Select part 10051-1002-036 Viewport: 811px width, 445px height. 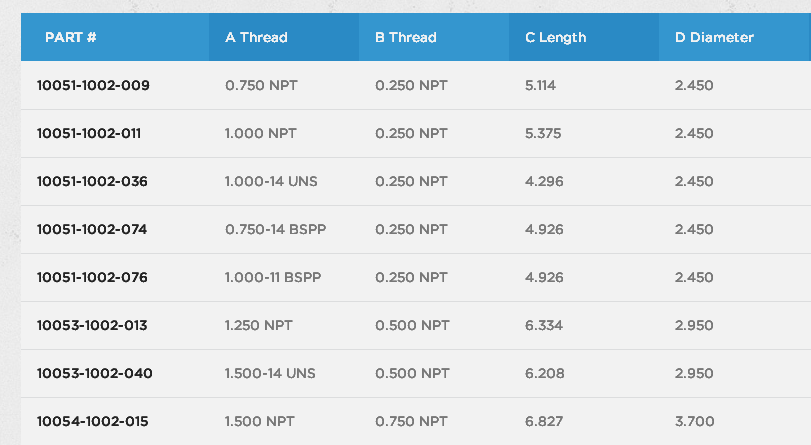(x=92, y=181)
